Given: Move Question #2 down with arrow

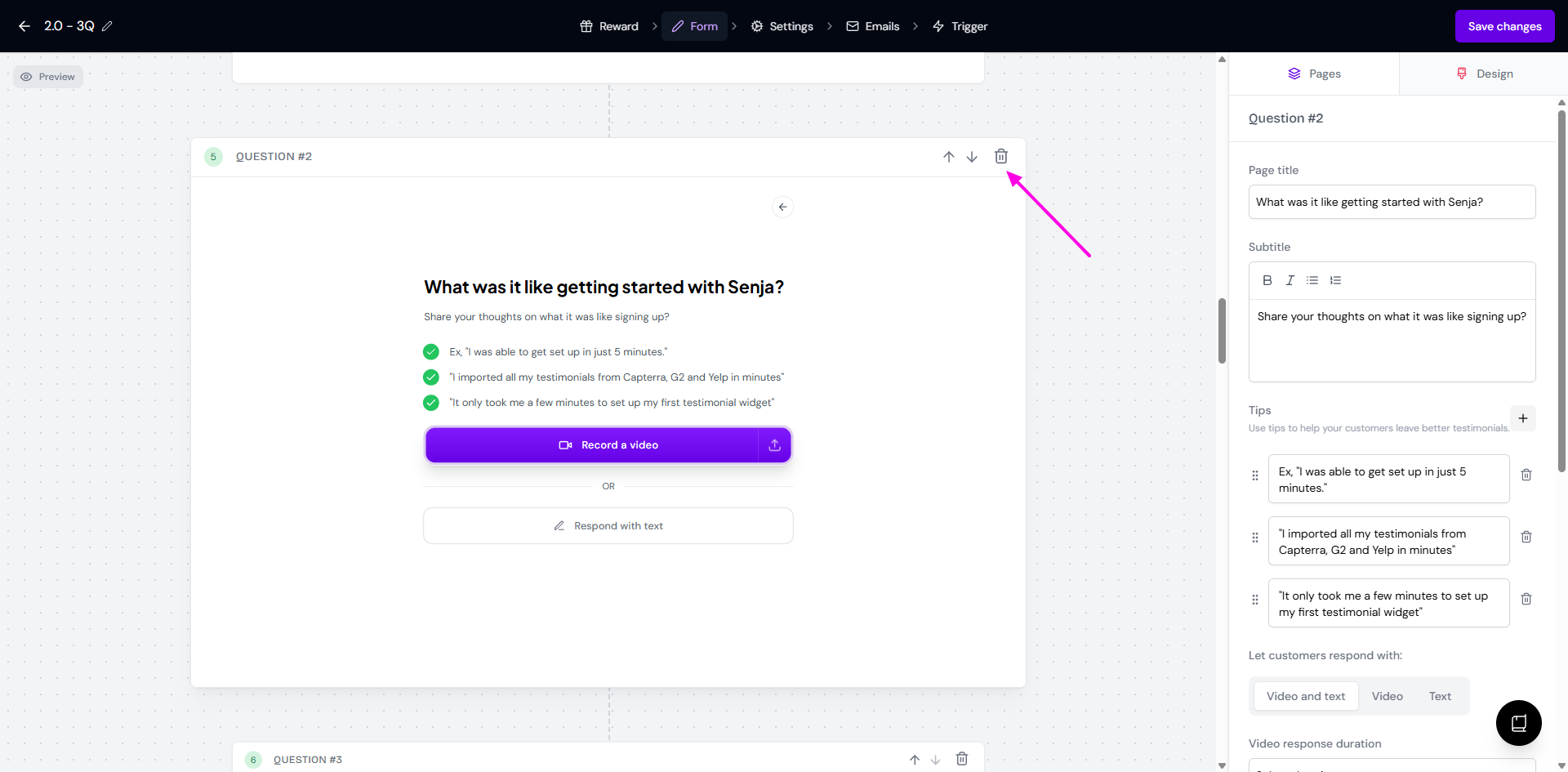Looking at the screenshot, I should click(972, 157).
